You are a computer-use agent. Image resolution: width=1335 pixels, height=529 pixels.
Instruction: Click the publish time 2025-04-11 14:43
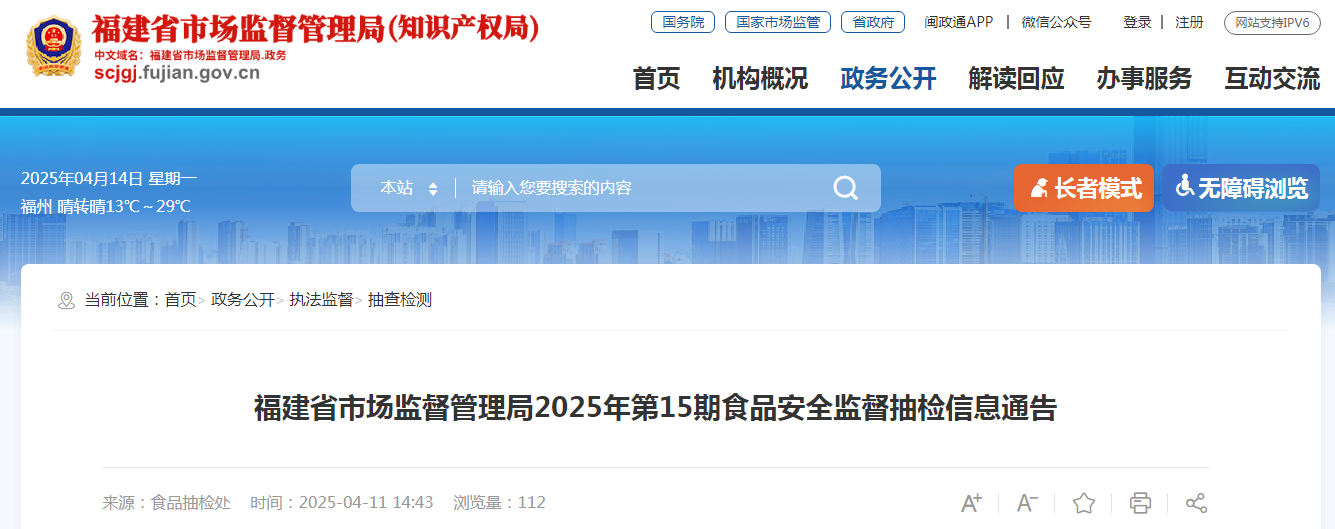click(342, 502)
